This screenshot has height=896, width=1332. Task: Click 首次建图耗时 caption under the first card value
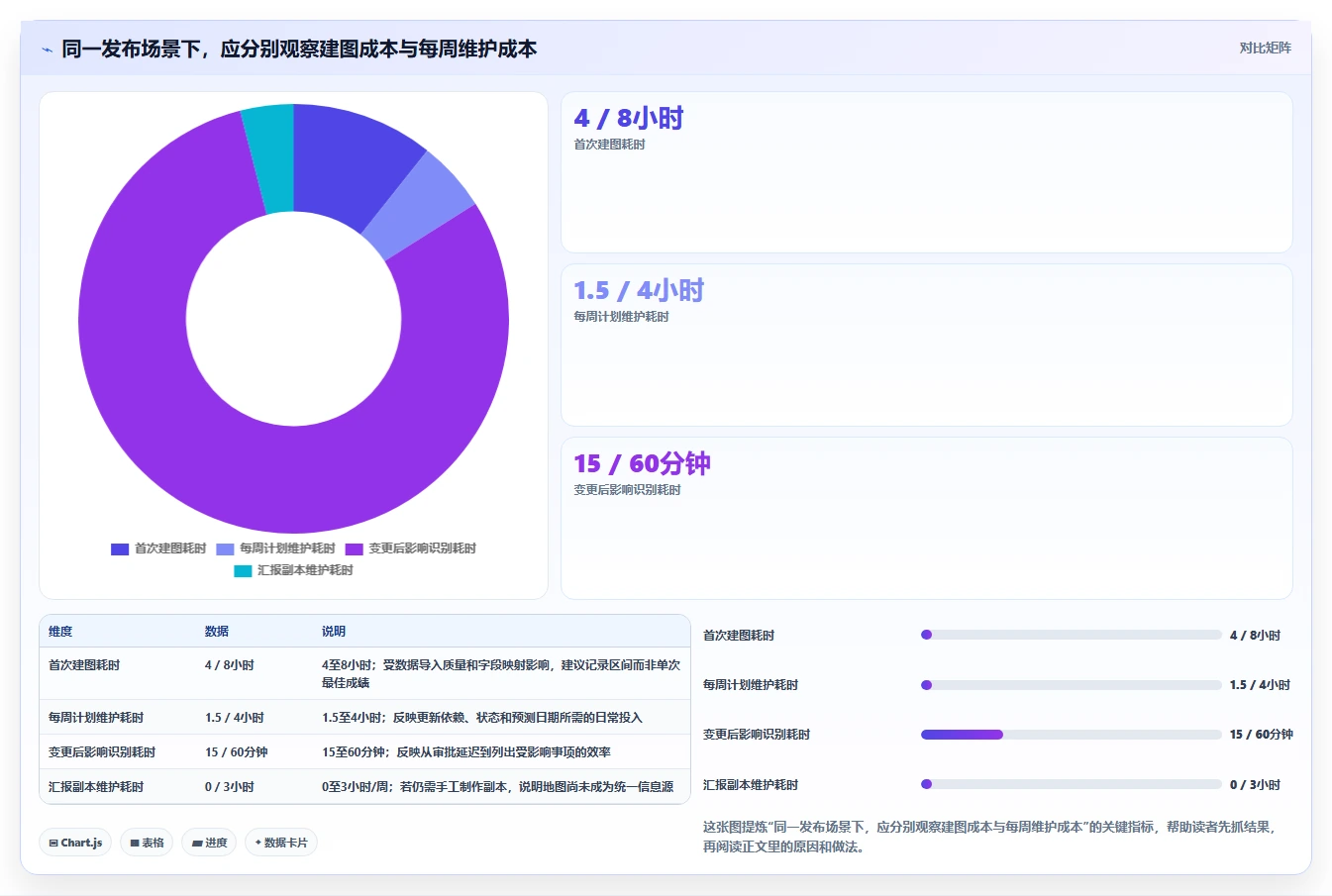tap(609, 145)
